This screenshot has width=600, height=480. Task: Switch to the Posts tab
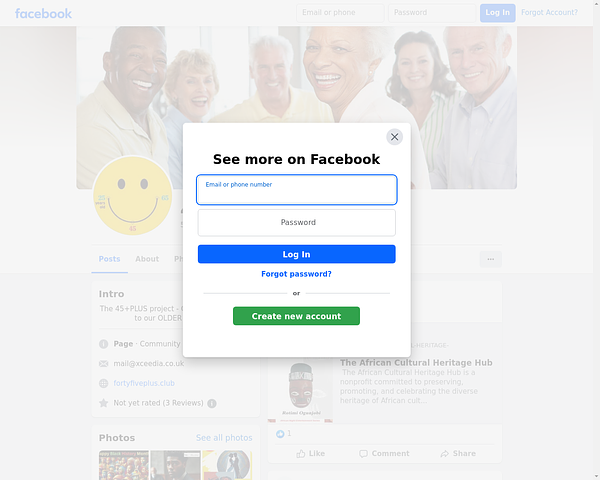tap(109, 259)
